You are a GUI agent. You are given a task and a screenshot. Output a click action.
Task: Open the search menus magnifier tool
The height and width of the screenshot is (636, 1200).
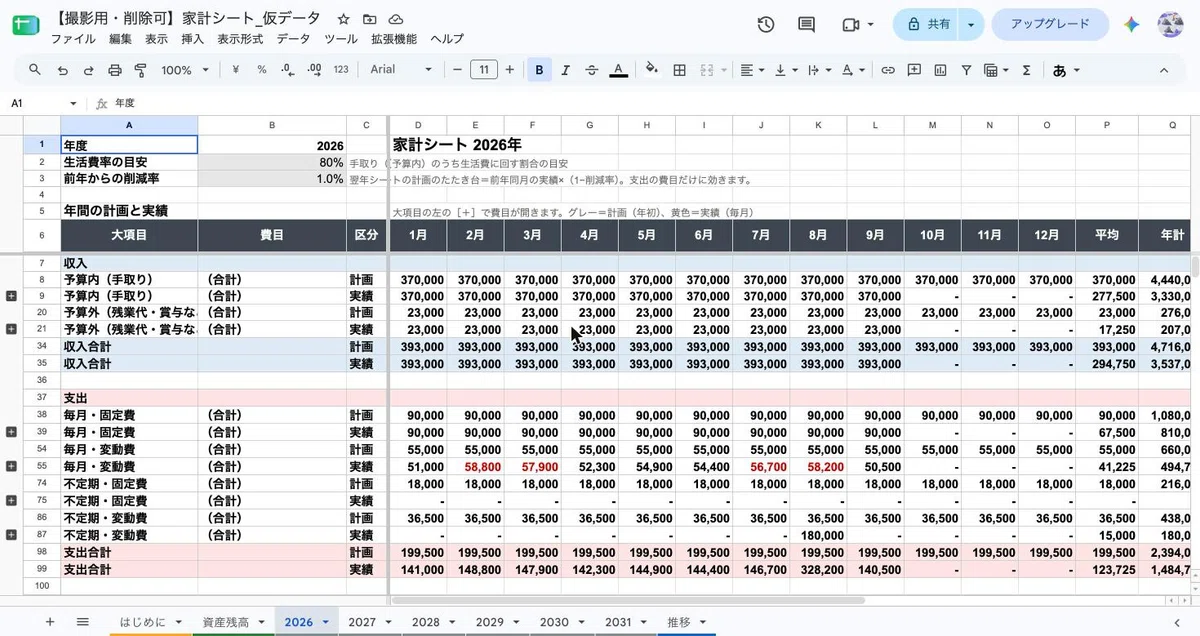coord(35,70)
